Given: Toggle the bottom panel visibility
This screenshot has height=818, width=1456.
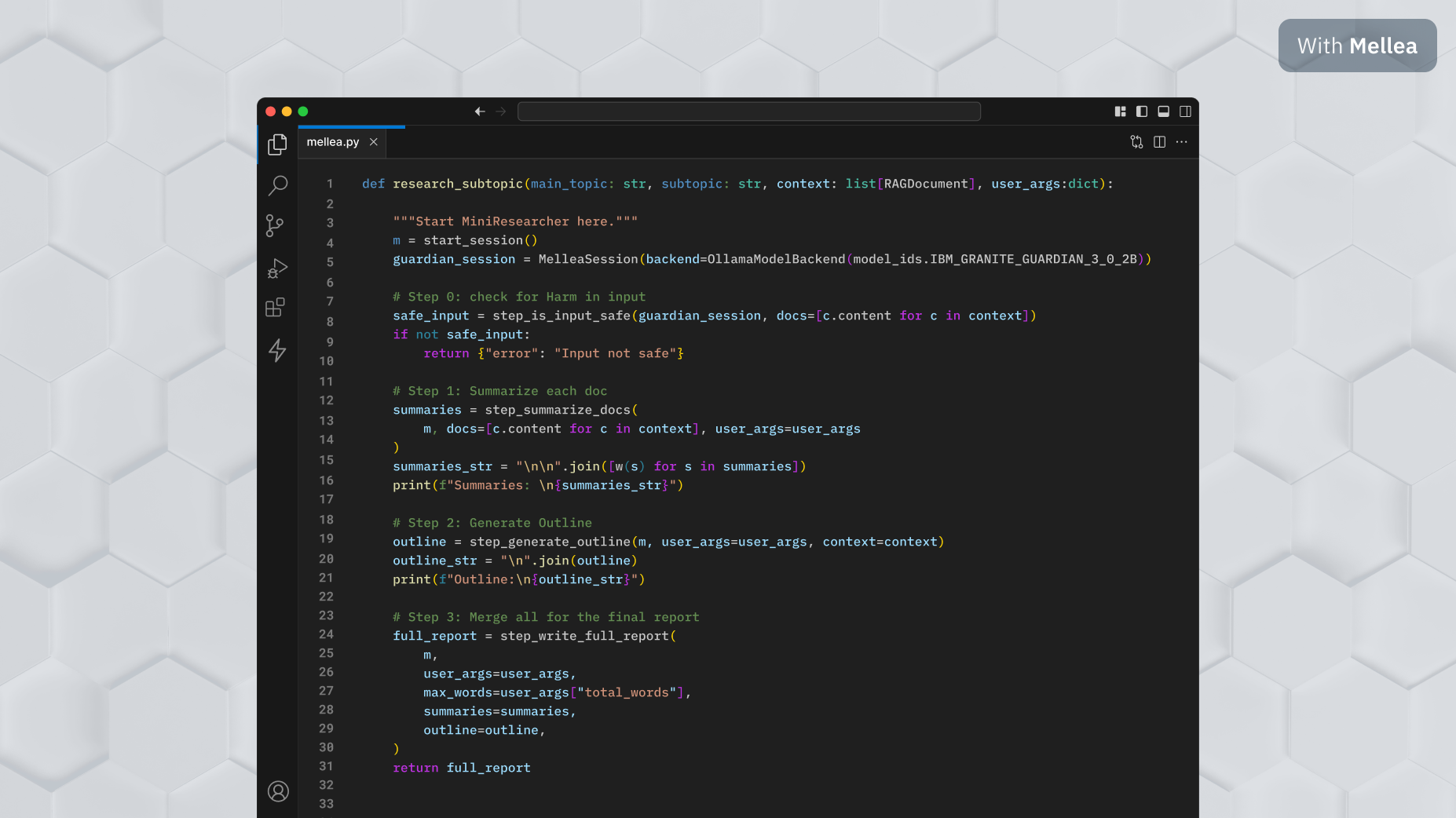Looking at the screenshot, I should (x=1164, y=111).
